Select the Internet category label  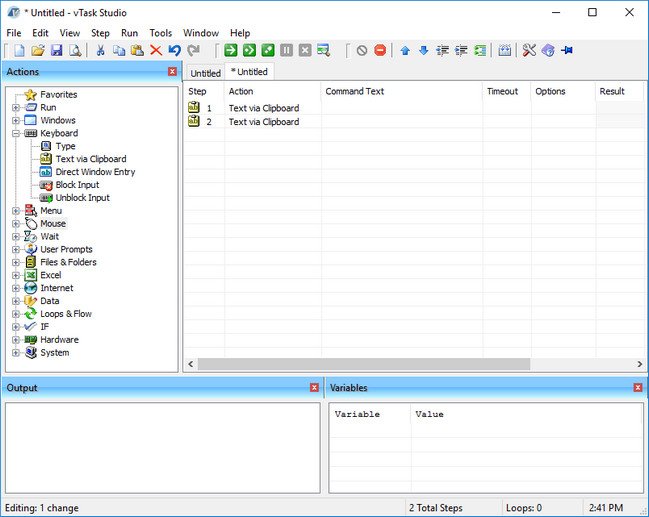tap(57, 288)
